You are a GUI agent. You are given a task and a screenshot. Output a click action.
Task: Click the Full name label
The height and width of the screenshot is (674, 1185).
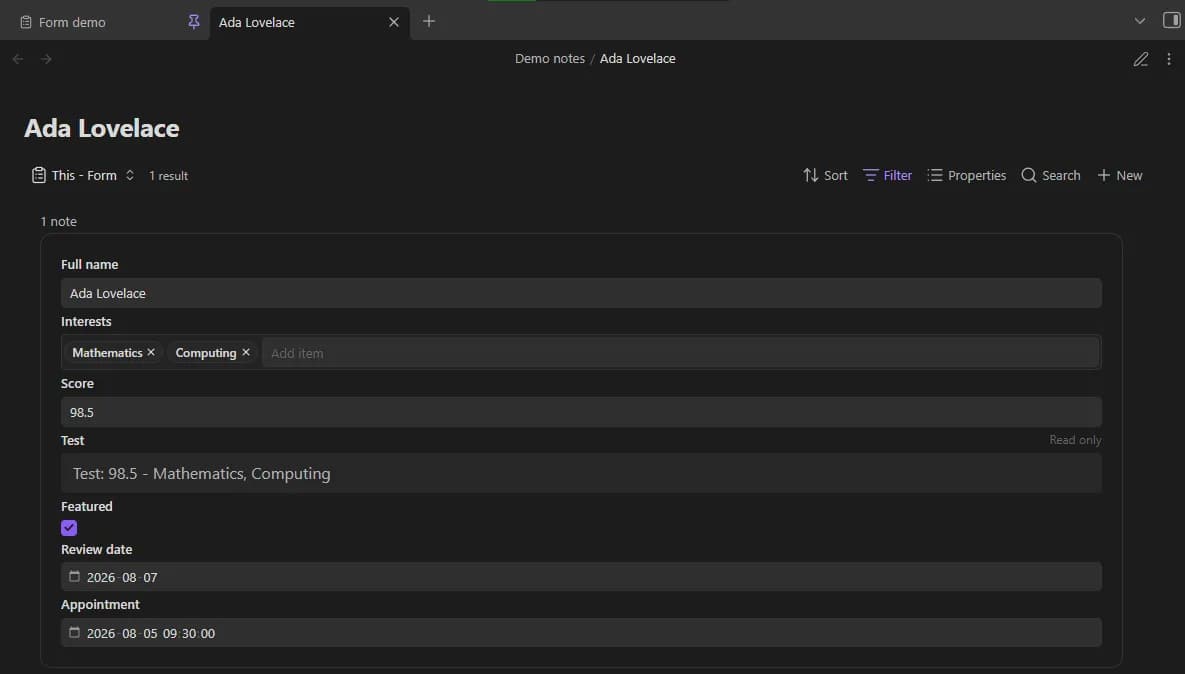click(89, 264)
